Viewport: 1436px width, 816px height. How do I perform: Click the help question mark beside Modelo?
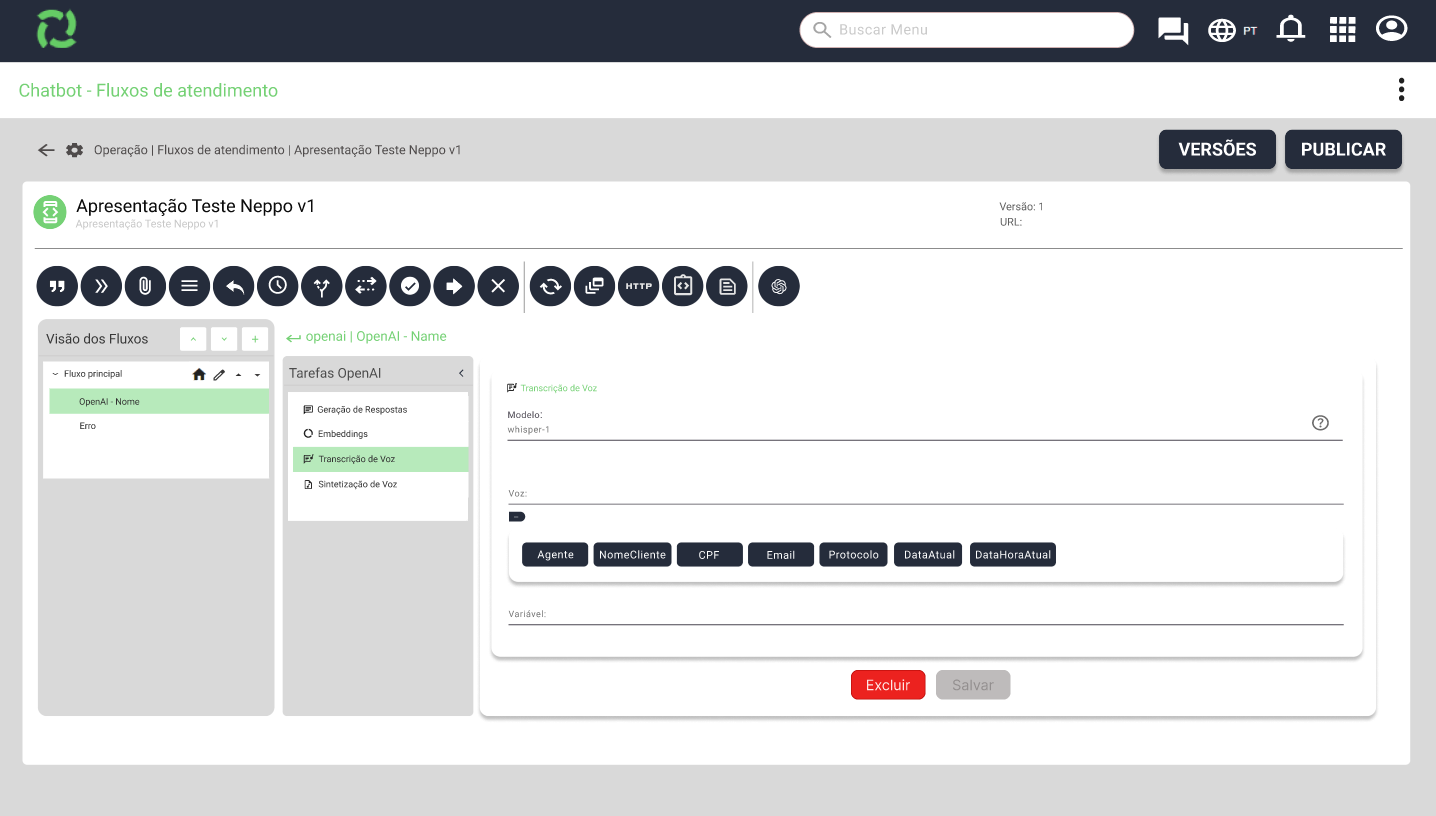1320,423
